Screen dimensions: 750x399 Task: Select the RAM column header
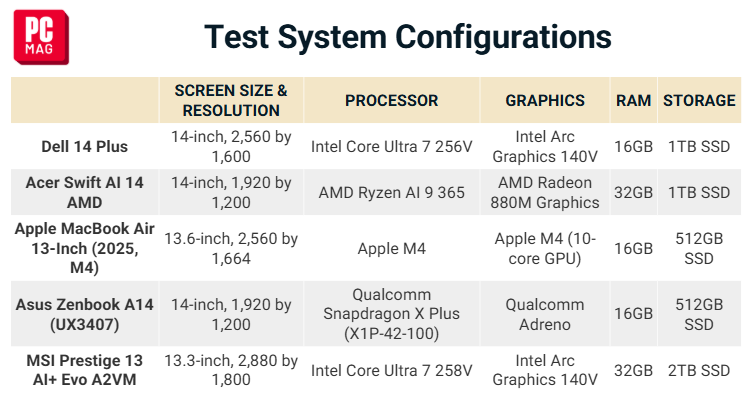tap(633, 100)
